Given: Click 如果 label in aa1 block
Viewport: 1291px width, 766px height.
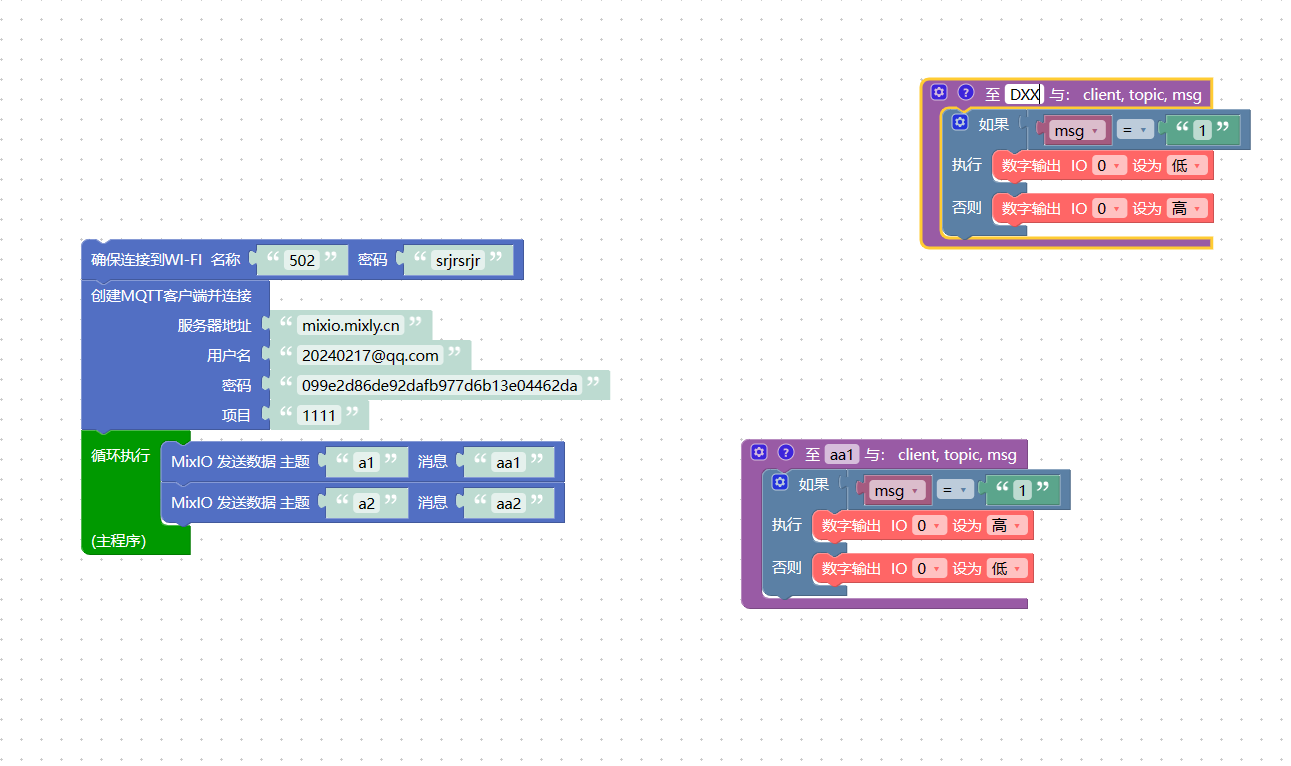Looking at the screenshot, I should [814, 484].
